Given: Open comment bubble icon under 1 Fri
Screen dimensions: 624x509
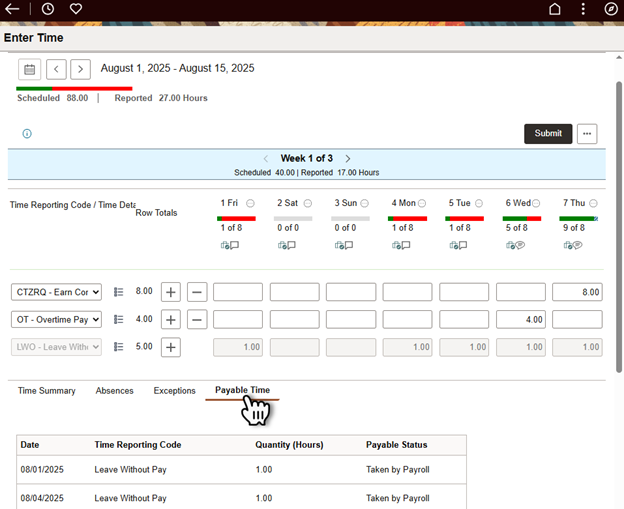Looking at the screenshot, I should 234,245.
